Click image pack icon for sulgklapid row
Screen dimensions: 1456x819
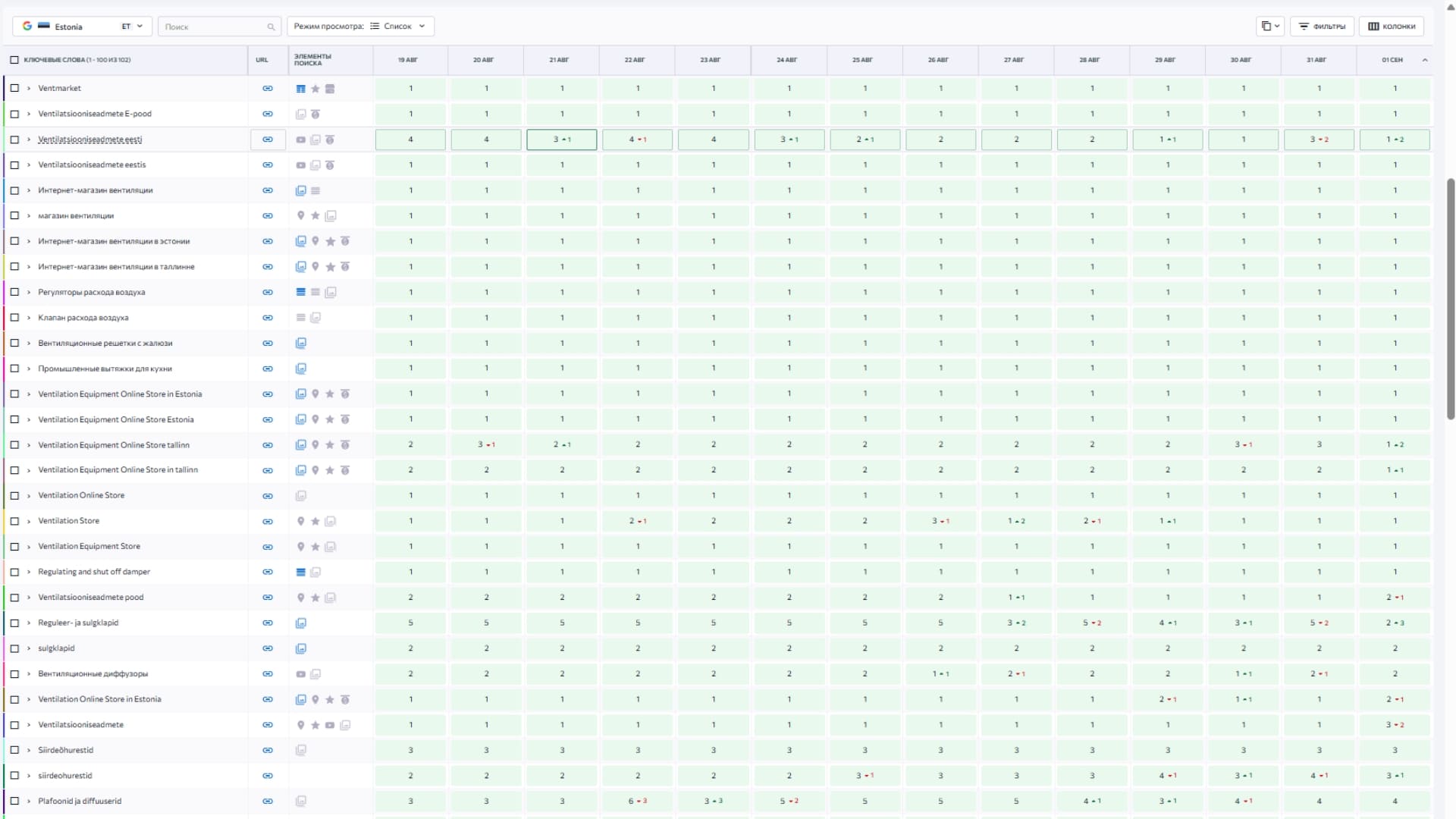pyautogui.click(x=300, y=649)
